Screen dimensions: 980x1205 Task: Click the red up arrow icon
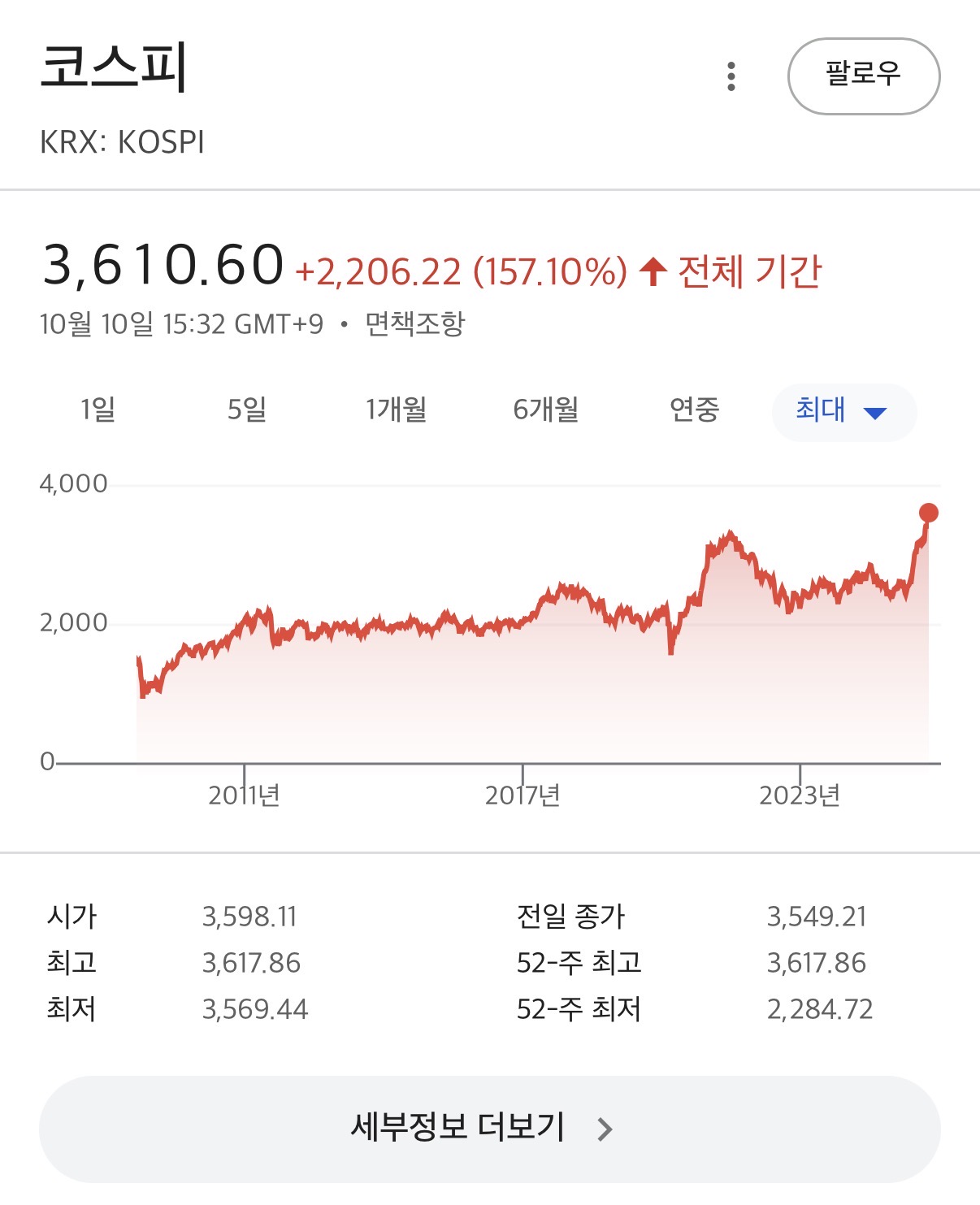[653, 271]
